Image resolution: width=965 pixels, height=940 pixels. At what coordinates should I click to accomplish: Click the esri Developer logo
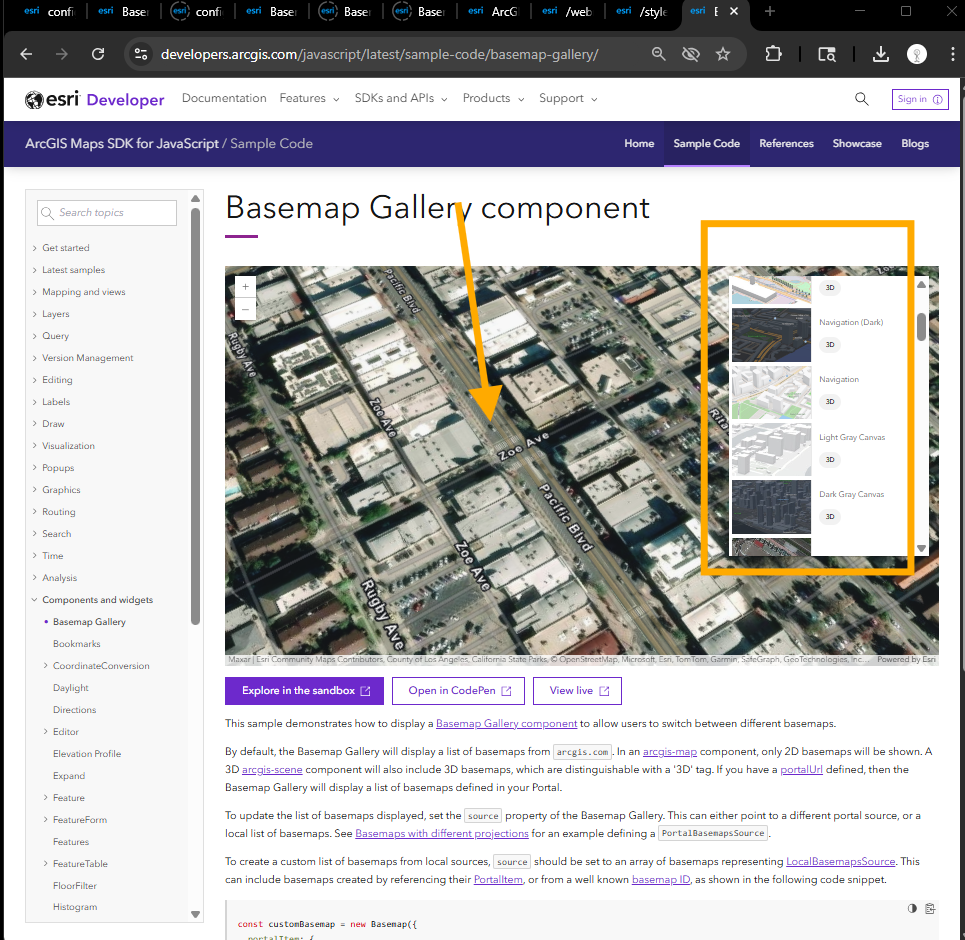point(95,99)
